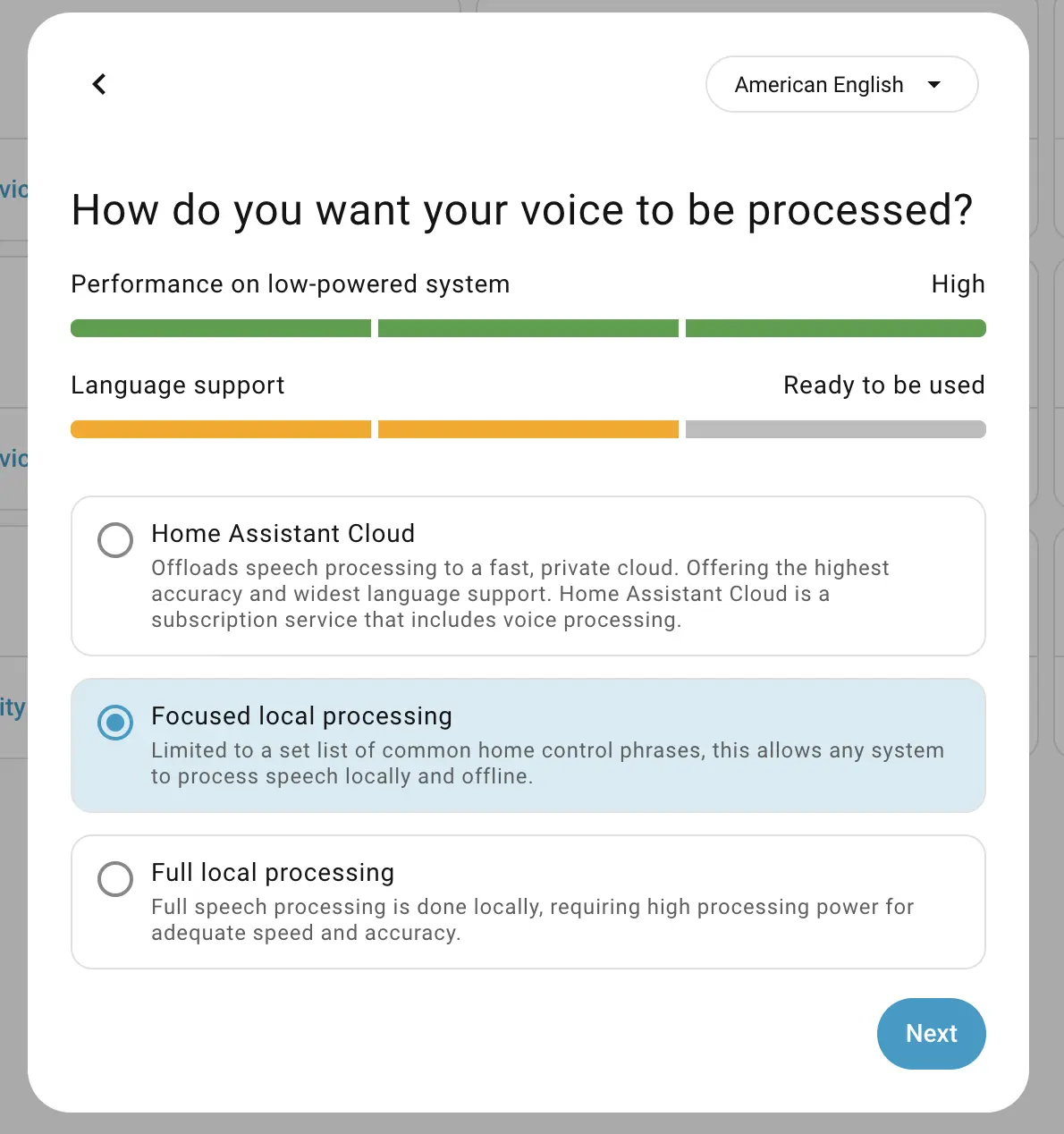The width and height of the screenshot is (1064, 1134).
Task: Click the gray language support bar segment
Action: coord(835,429)
